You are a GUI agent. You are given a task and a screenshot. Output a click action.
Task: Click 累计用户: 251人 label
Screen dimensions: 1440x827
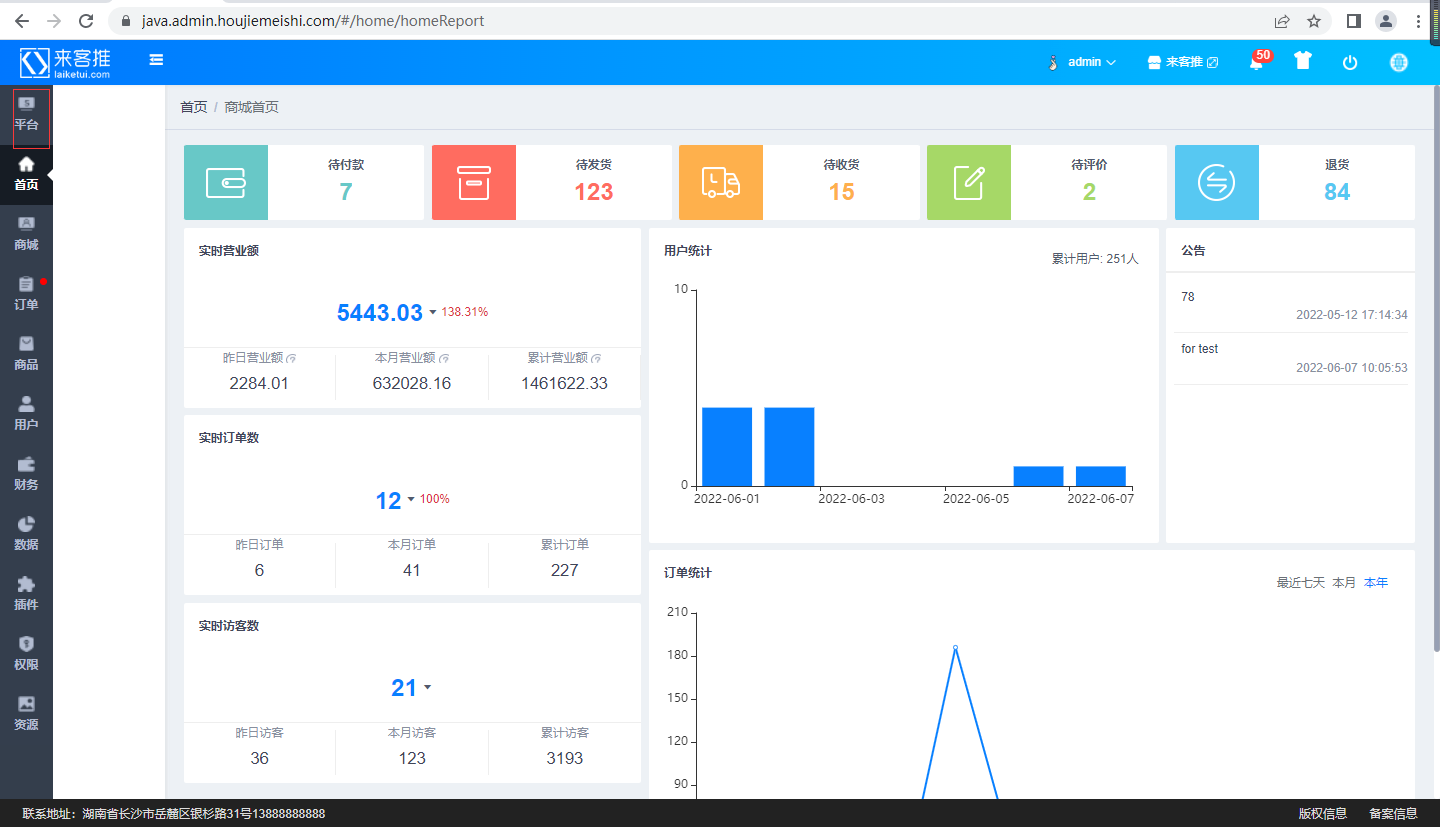1095,259
